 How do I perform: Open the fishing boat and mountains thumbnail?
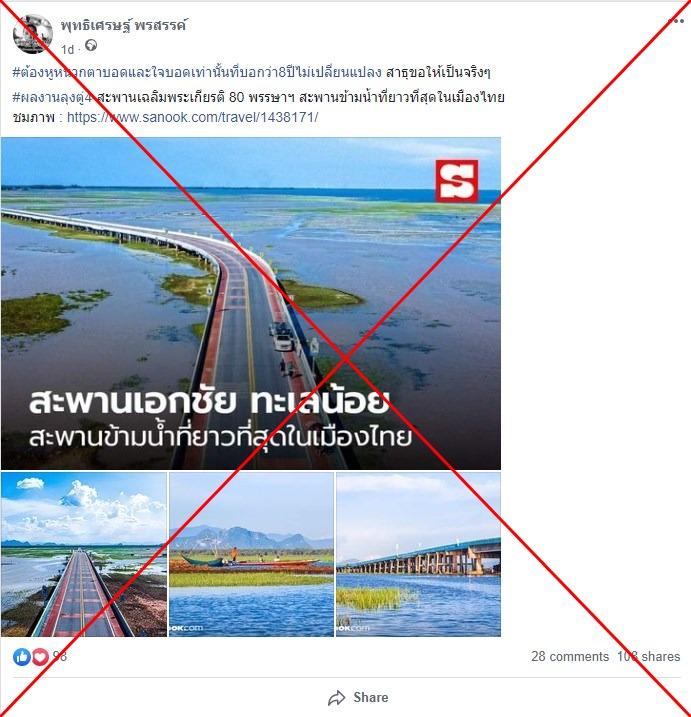pos(251,554)
